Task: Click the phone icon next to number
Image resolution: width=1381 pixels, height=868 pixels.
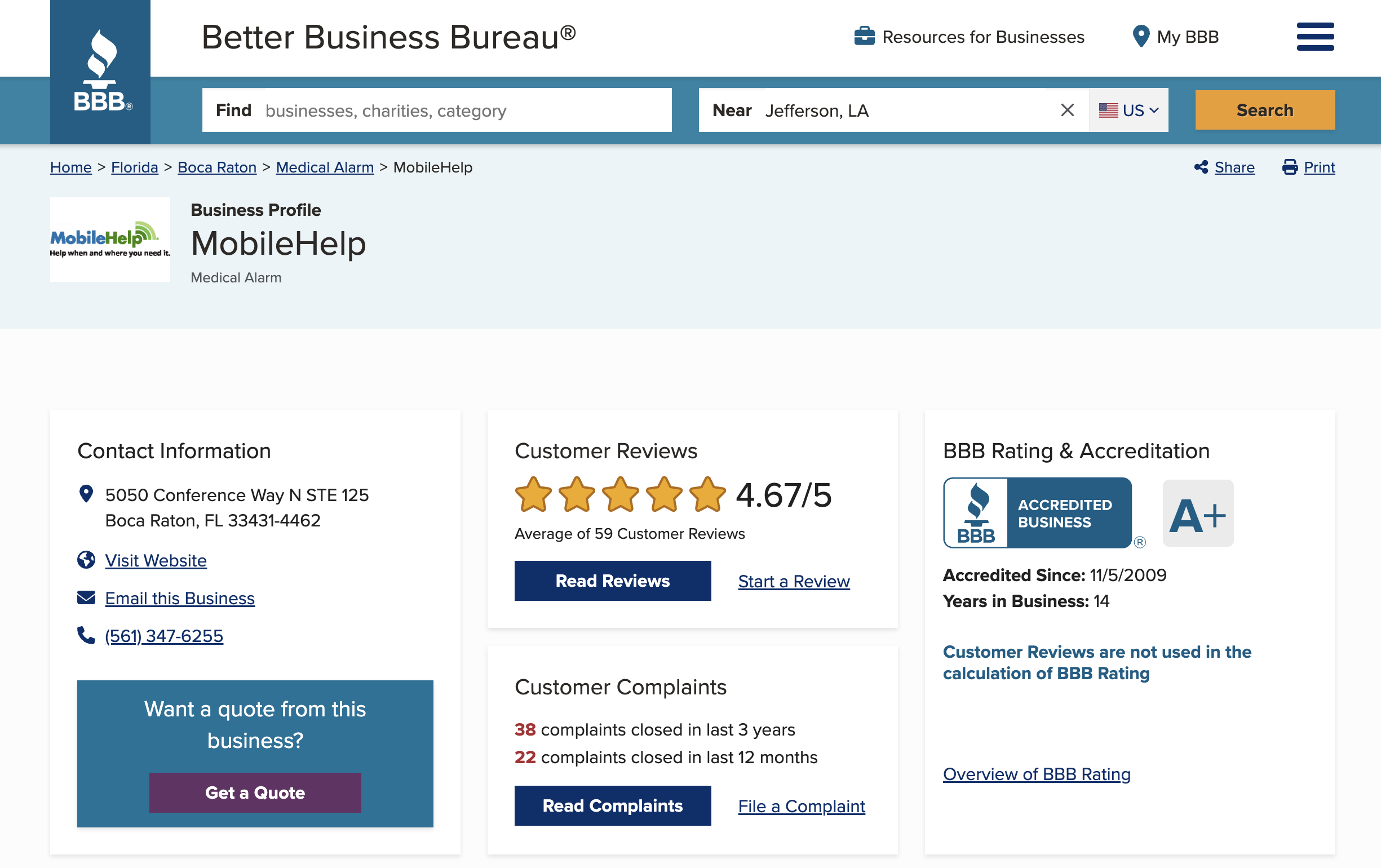Action: pyautogui.click(x=86, y=634)
